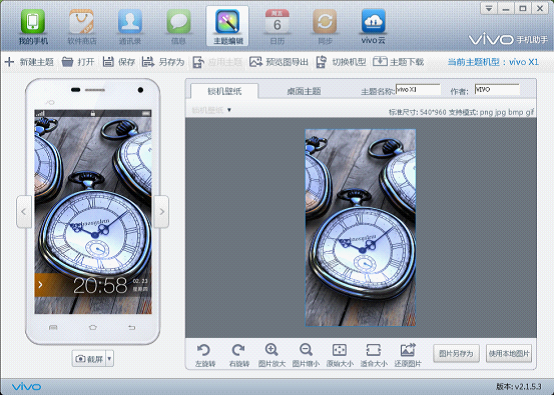Open the 软件商店 software store icon

click(82, 27)
